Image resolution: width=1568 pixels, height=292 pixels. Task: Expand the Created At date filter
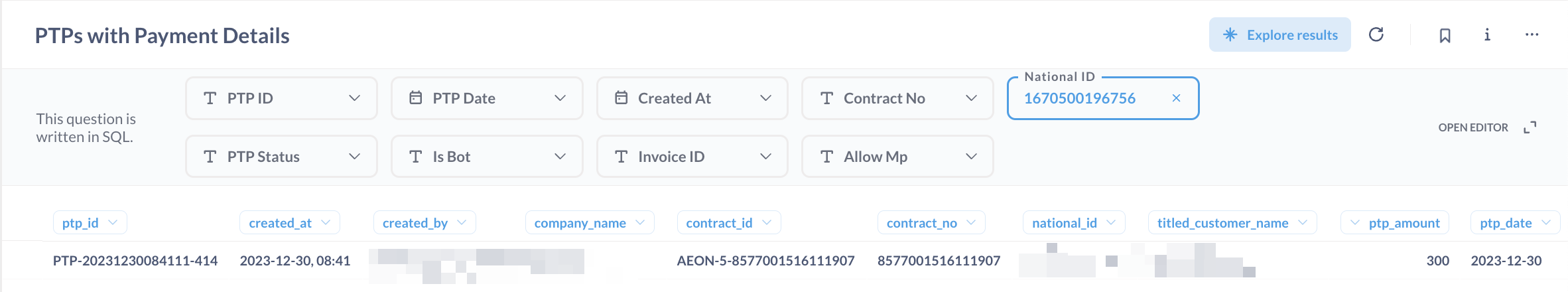tap(692, 98)
